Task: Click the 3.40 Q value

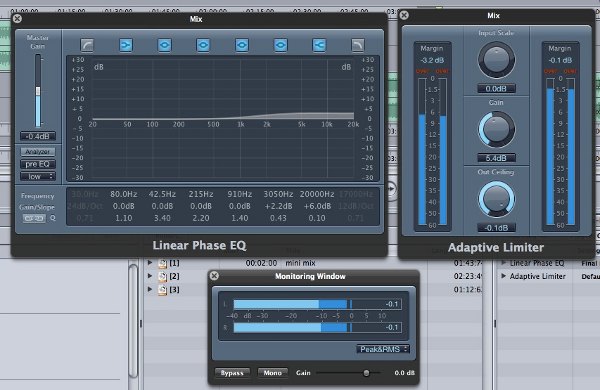Action: [162, 218]
